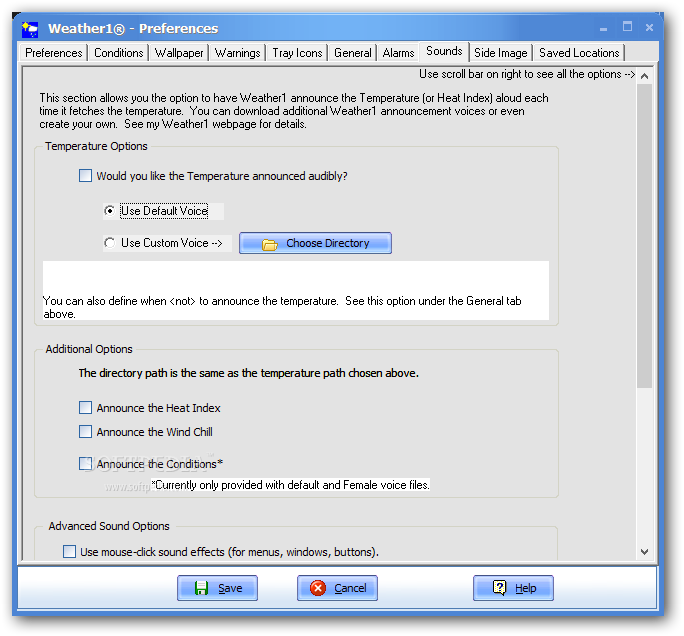Click the scrollbar down arrow
Viewport: 684px width, 636px height.
click(644, 552)
